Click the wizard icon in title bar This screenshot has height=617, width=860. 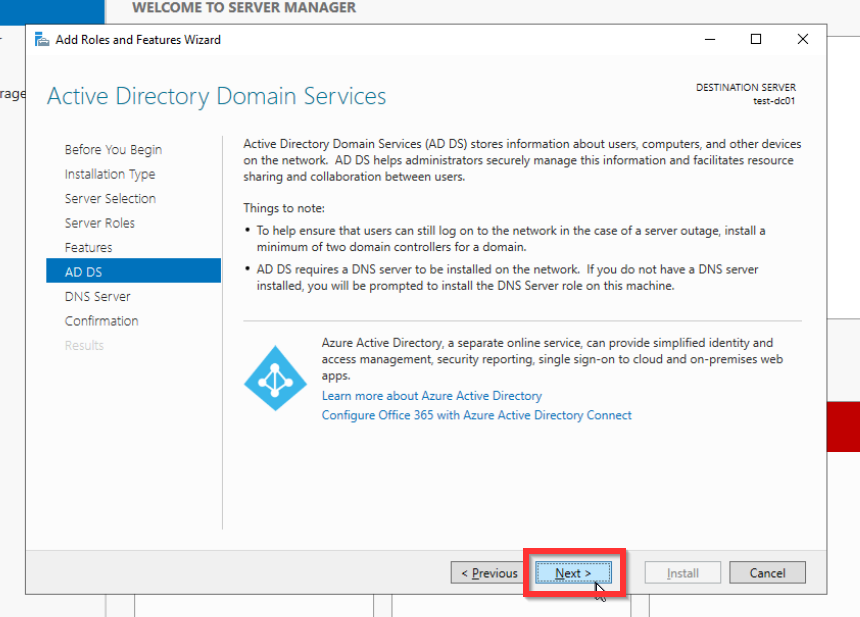pyautogui.click(x=42, y=40)
